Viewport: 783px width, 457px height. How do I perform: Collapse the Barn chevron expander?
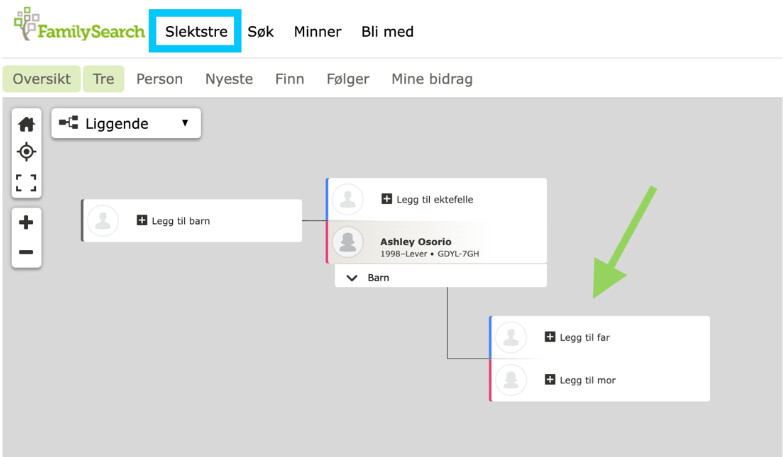point(352,278)
